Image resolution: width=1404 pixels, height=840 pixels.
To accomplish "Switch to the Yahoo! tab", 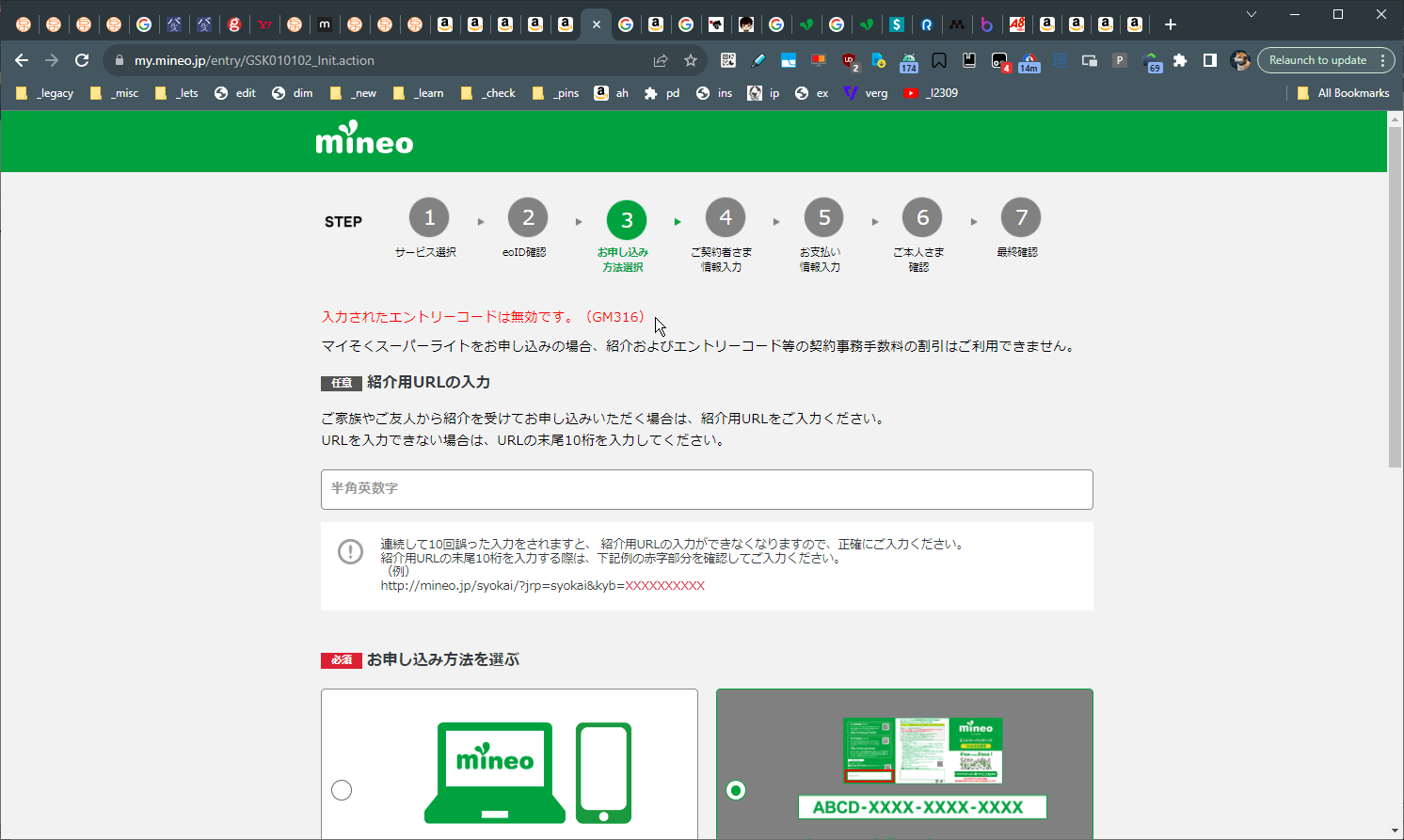I will click(264, 24).
